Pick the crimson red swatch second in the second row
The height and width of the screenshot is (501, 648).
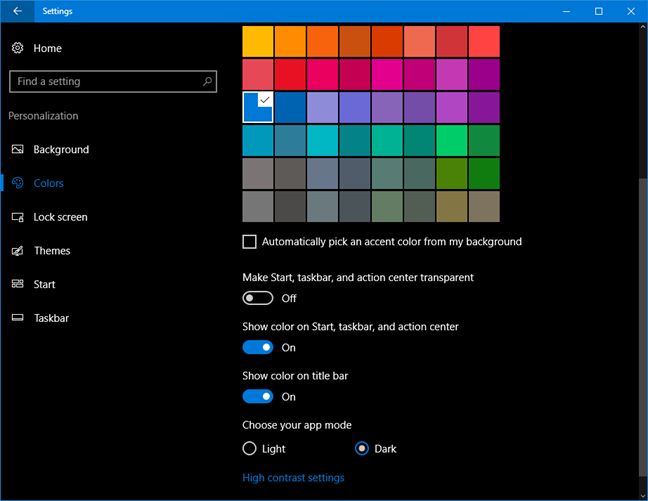click(x=290, y=74)
